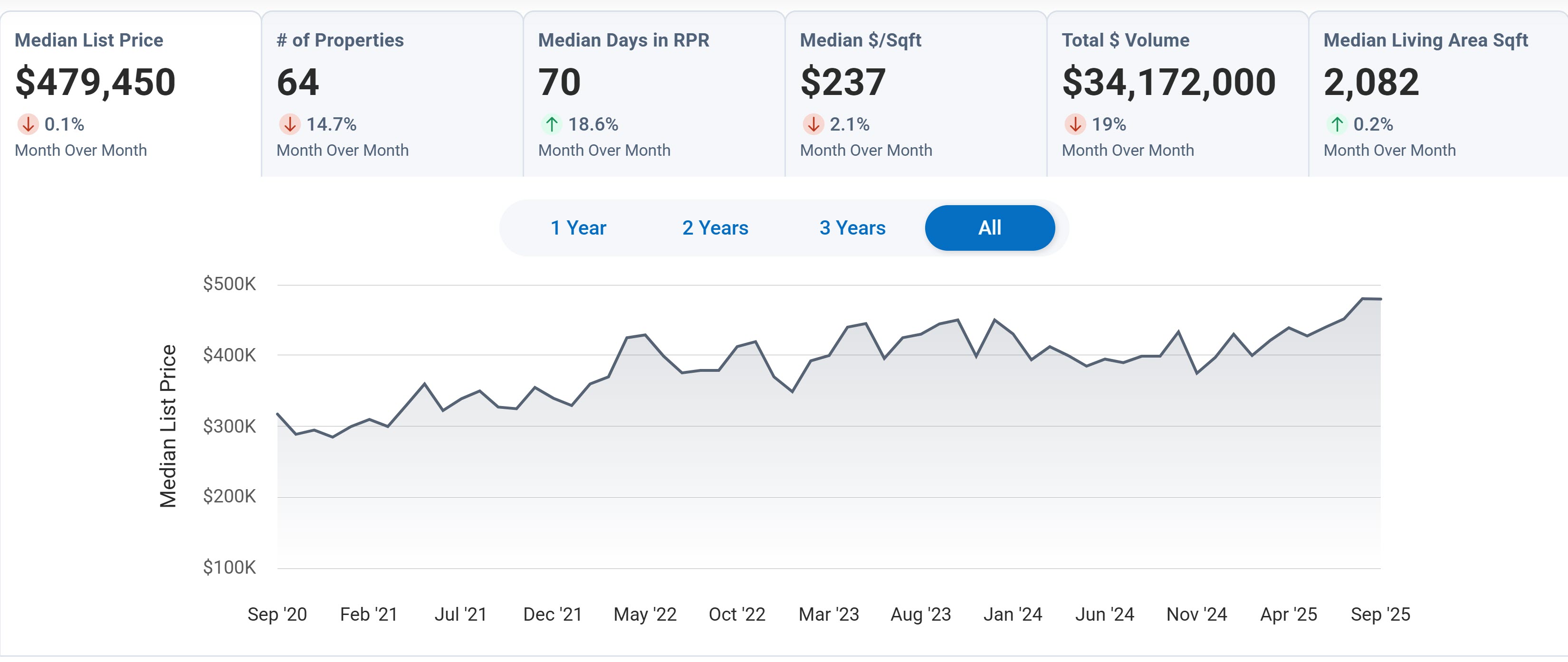
Task: Click green up arrow beside 18.6%
Action: 552,124
